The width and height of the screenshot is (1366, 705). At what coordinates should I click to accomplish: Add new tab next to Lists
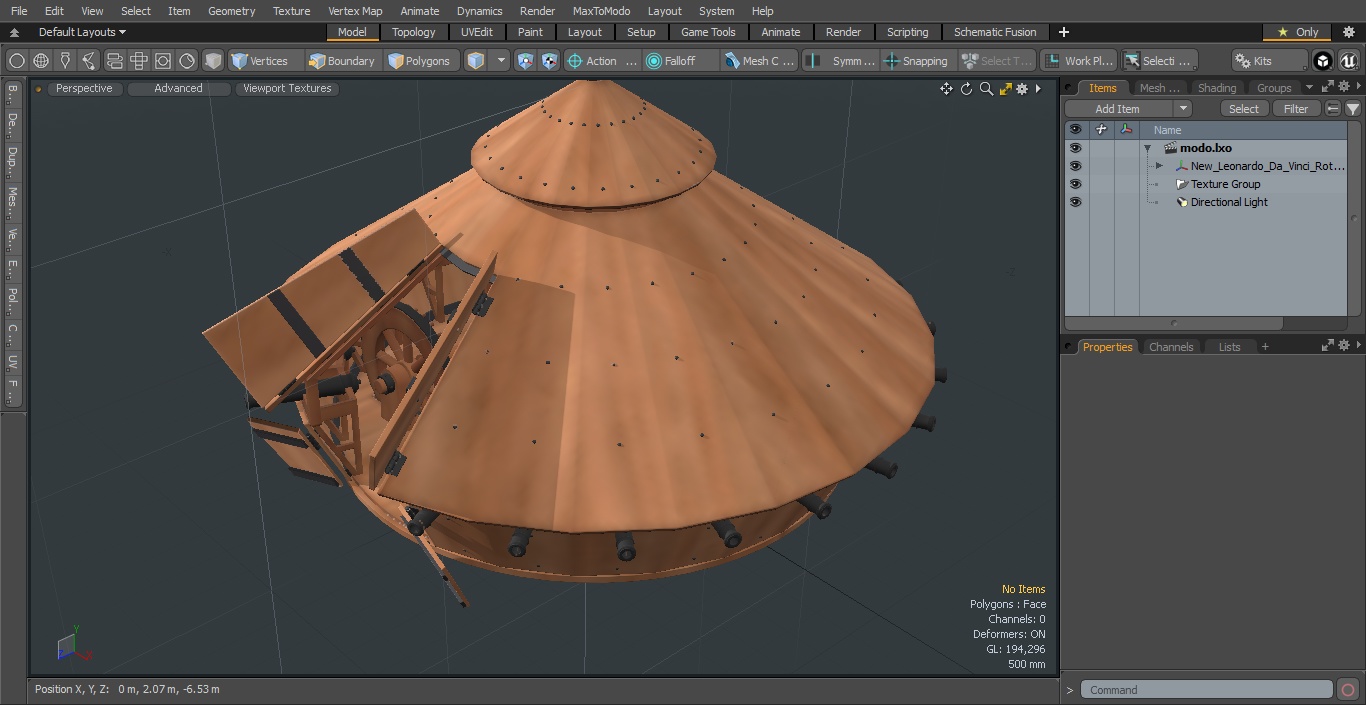point(1265,347)
